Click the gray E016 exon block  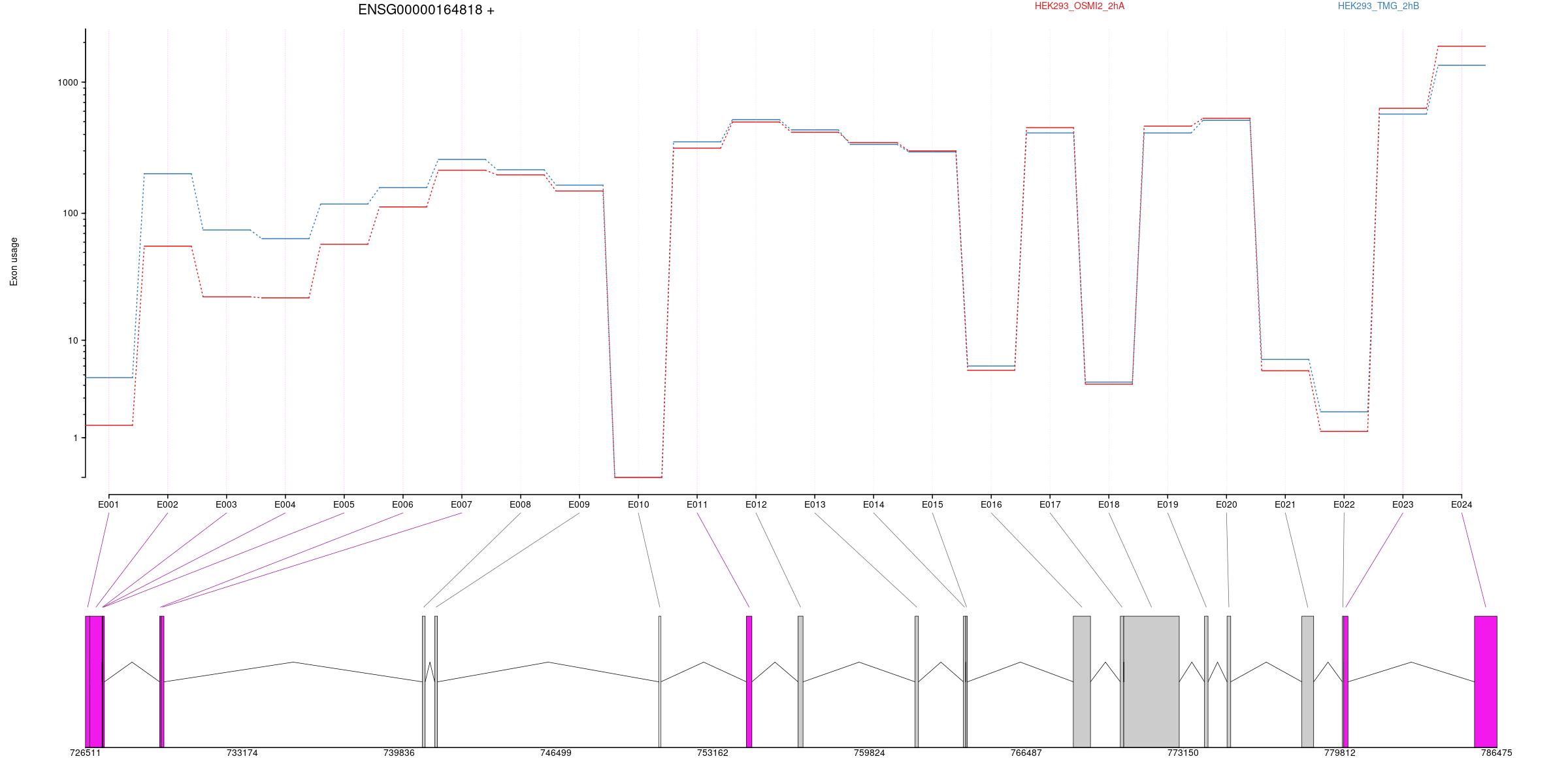[1082, 681]
